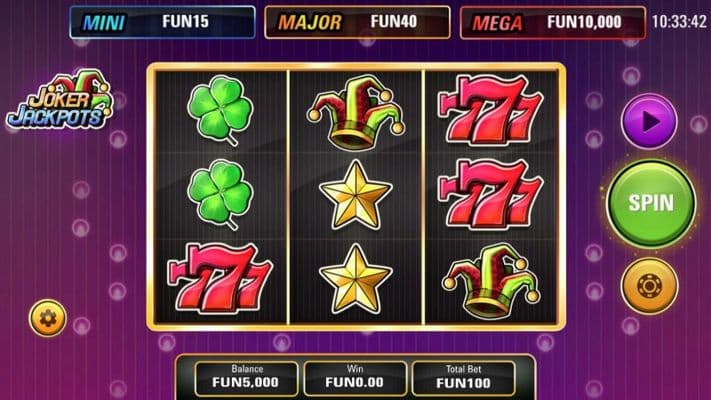The image size is (711, 400).
Task: Click the second clover in left reel
Action: [220, 194]
